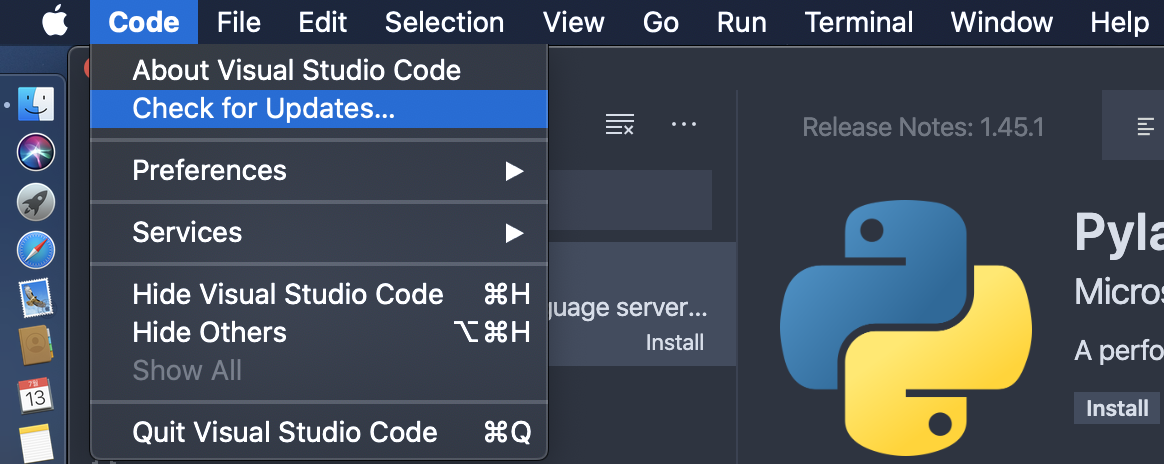Choose Hide Others menu item

click(318, 333)
